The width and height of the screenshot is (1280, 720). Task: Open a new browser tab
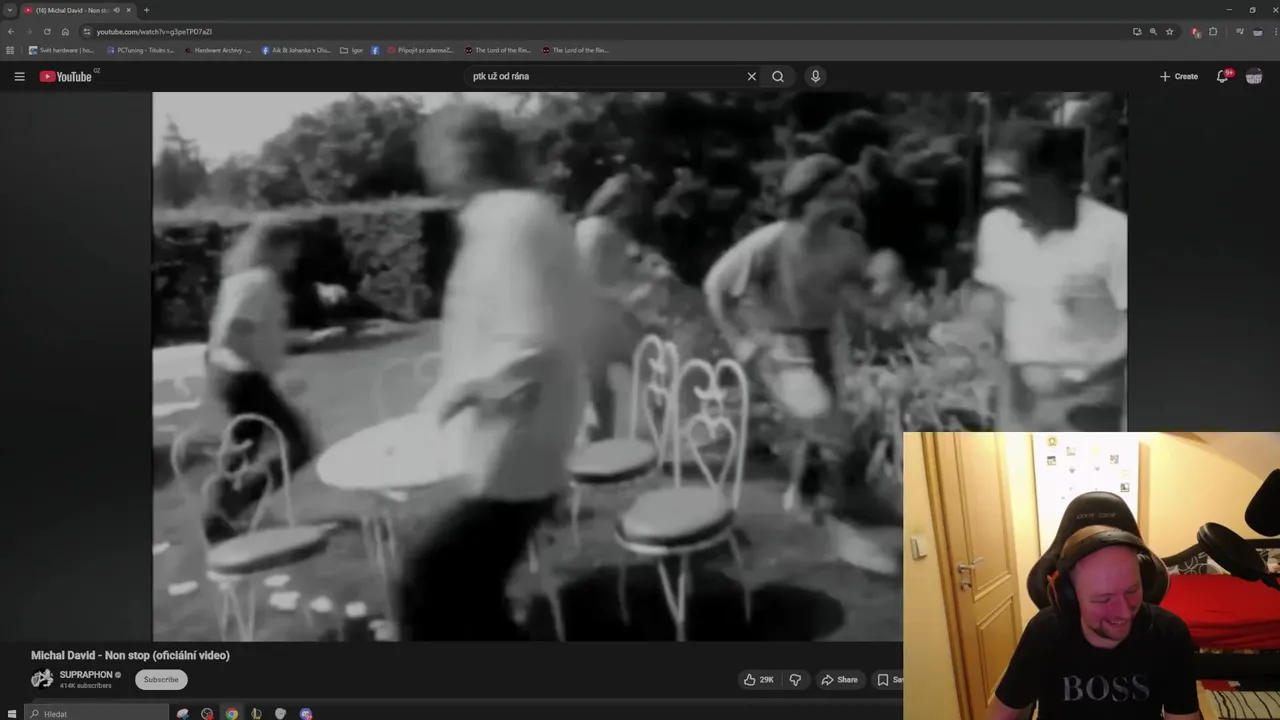(x=146, y=10)
